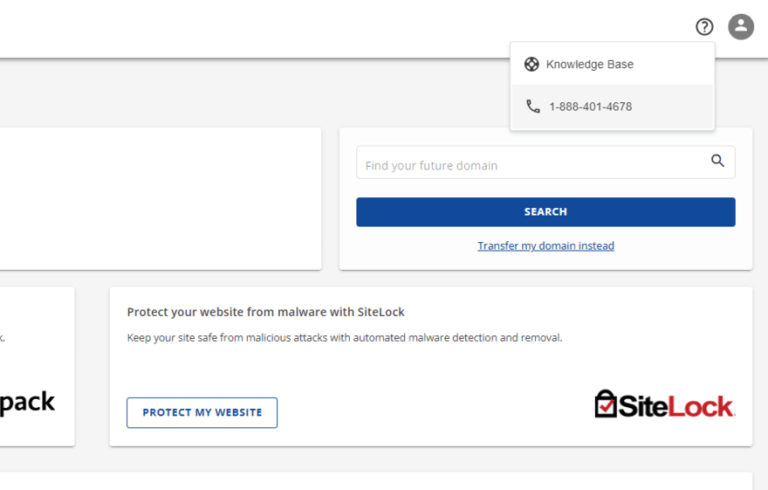Image resolution: width=768 pixels, height=490 pixels.
Task: Click the blank white card above "pack"
Action: [x=160, y=198]
